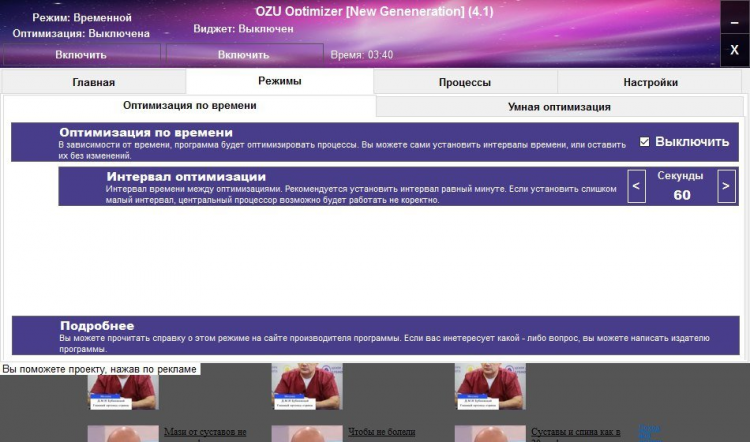Switch to the Процессы tab

click(x=465, y=82)
